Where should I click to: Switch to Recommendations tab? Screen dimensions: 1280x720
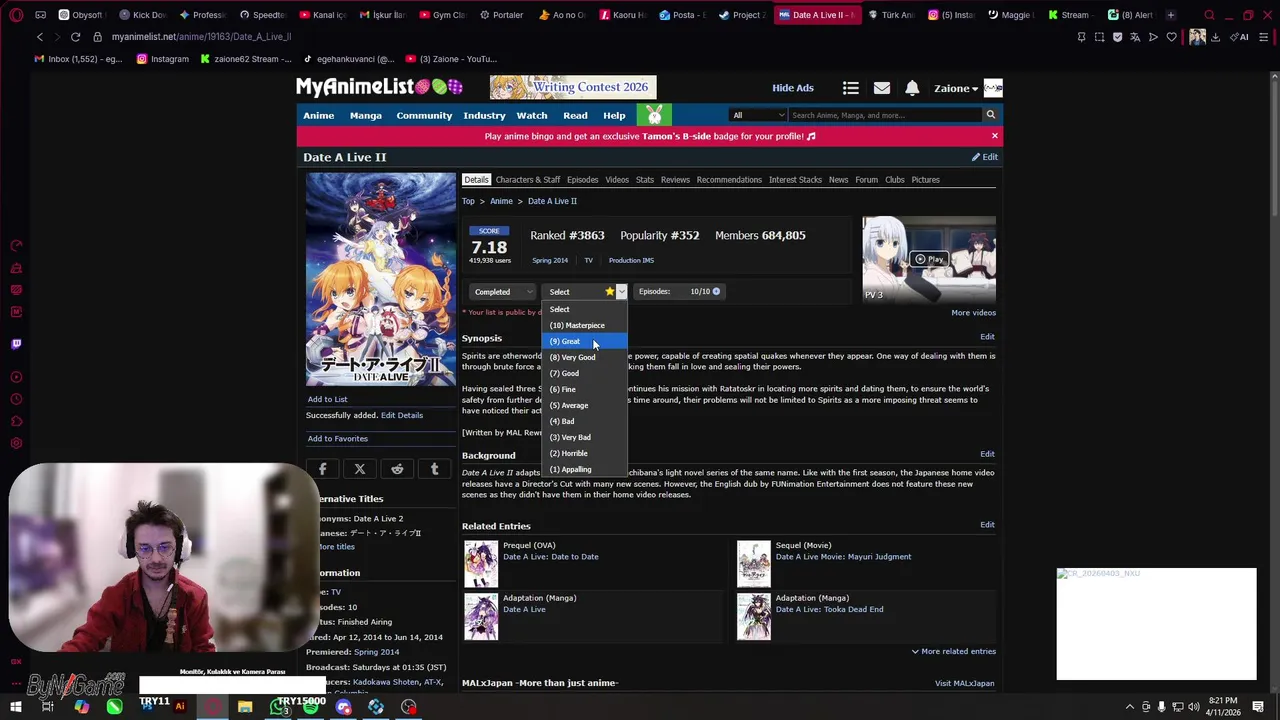[729, 180]
